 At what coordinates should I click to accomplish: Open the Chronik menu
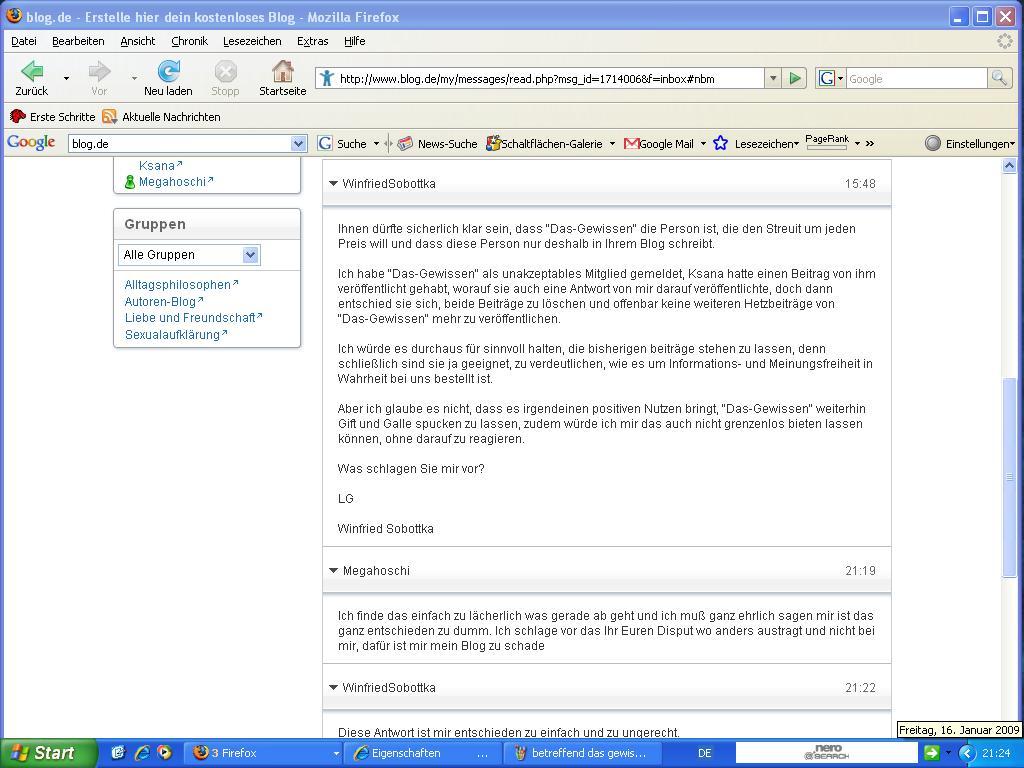pyautogui.click(x=189, y=41)
